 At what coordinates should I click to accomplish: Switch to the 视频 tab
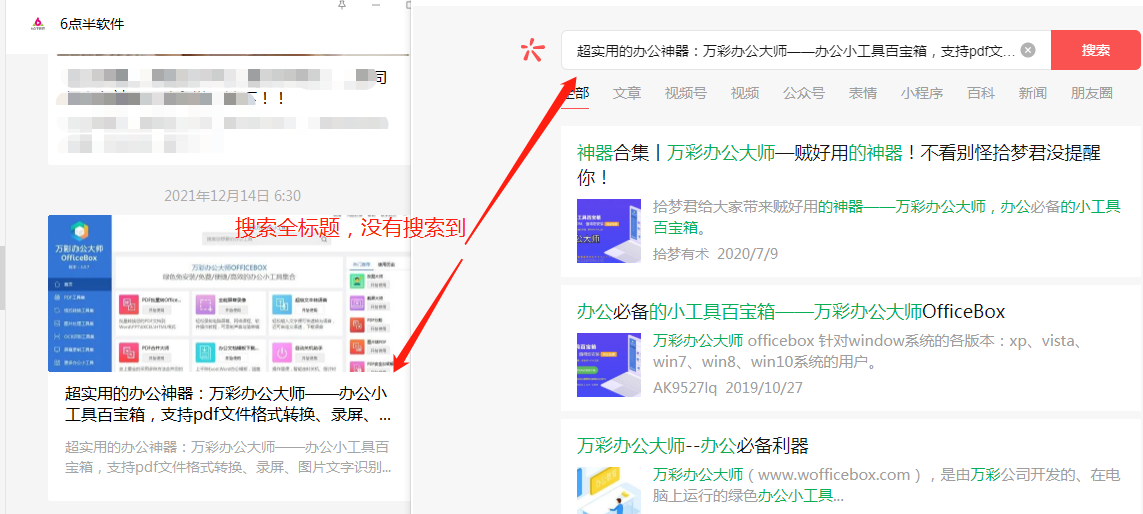coord(745,93)
